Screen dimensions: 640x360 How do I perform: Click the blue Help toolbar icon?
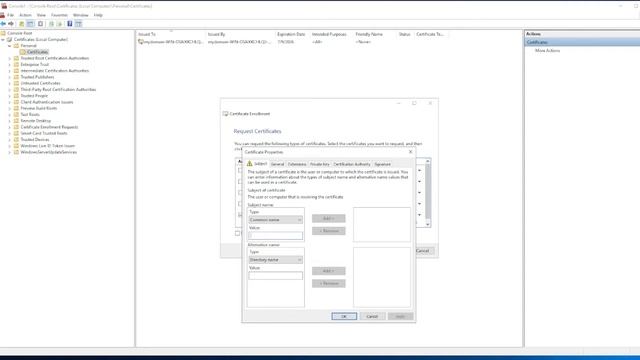tap(70, 24)
